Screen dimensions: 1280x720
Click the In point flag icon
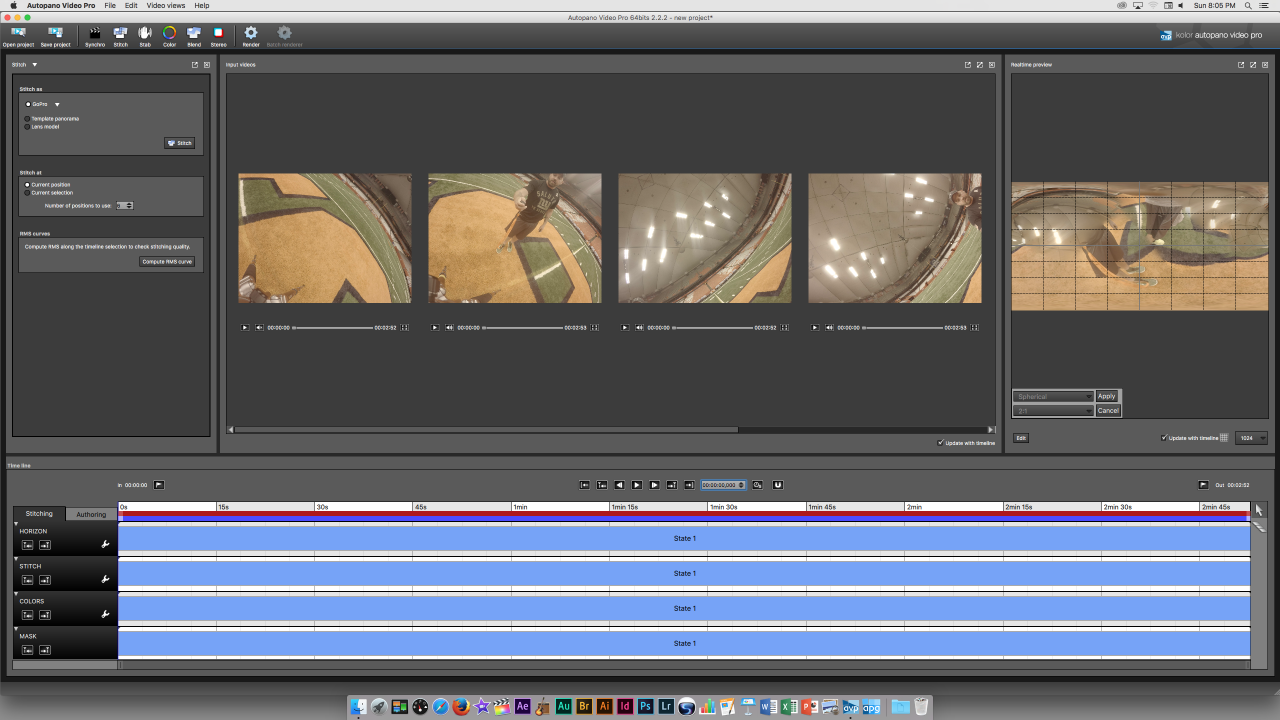coord(158,485)
